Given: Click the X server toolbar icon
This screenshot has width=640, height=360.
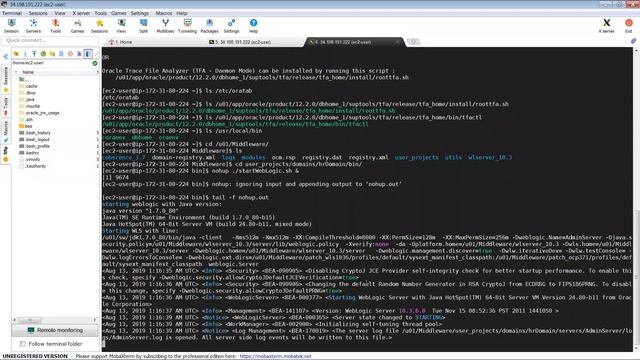Looking at the screenshot, I should coord(607,26).
